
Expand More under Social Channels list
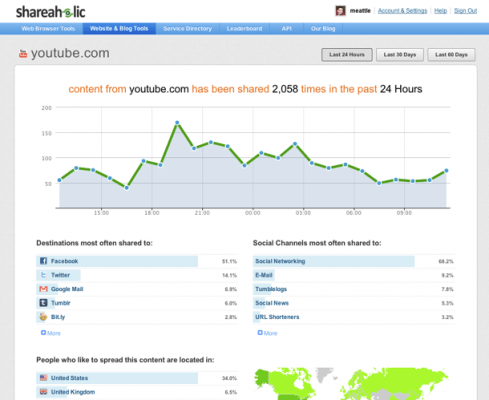point(267,333)
